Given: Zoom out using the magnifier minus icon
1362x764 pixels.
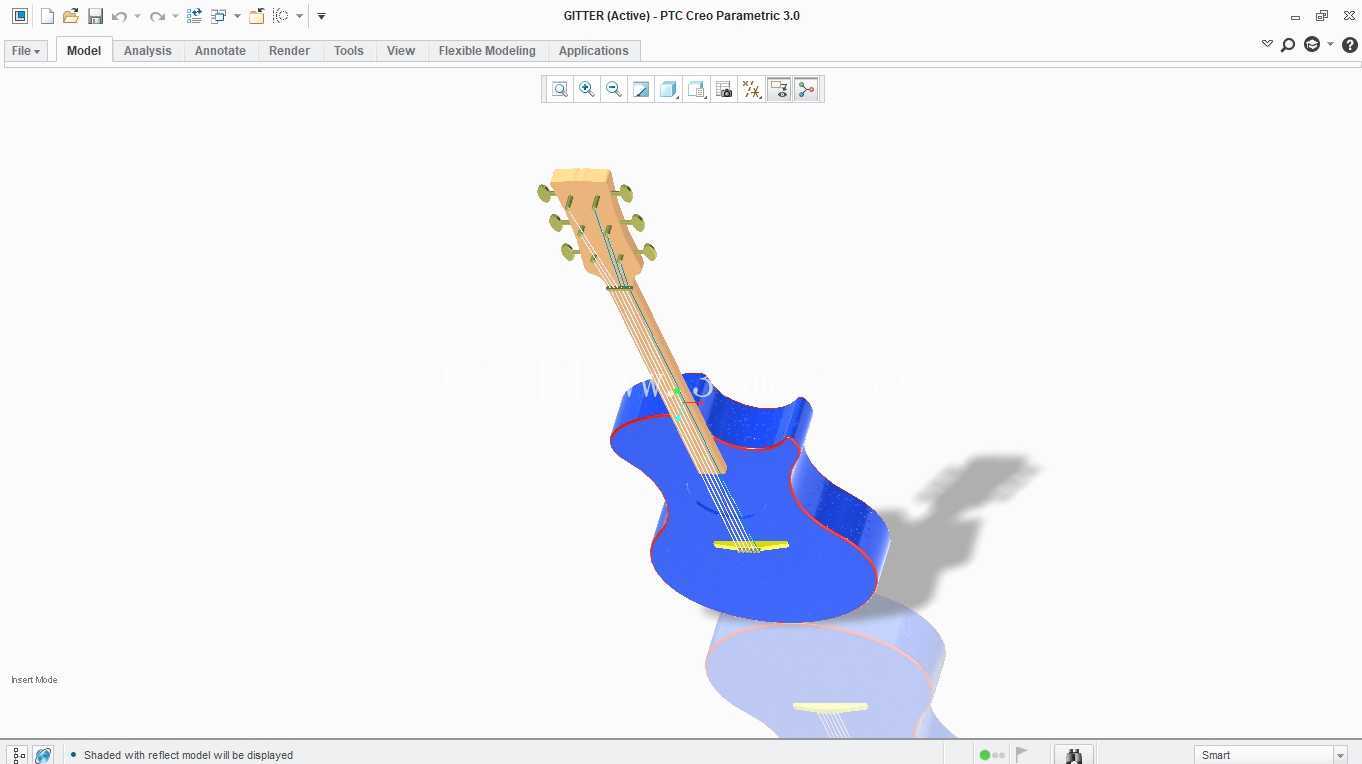Looking at the screenshot, I should click(614, 90).
